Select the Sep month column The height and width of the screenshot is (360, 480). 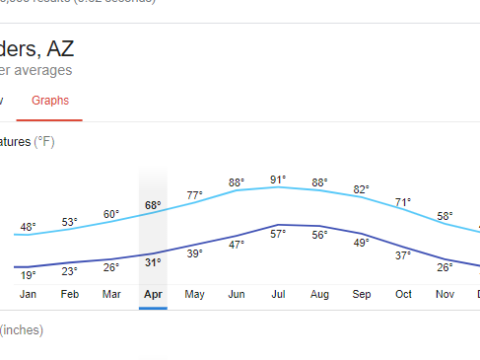point(361,294)
